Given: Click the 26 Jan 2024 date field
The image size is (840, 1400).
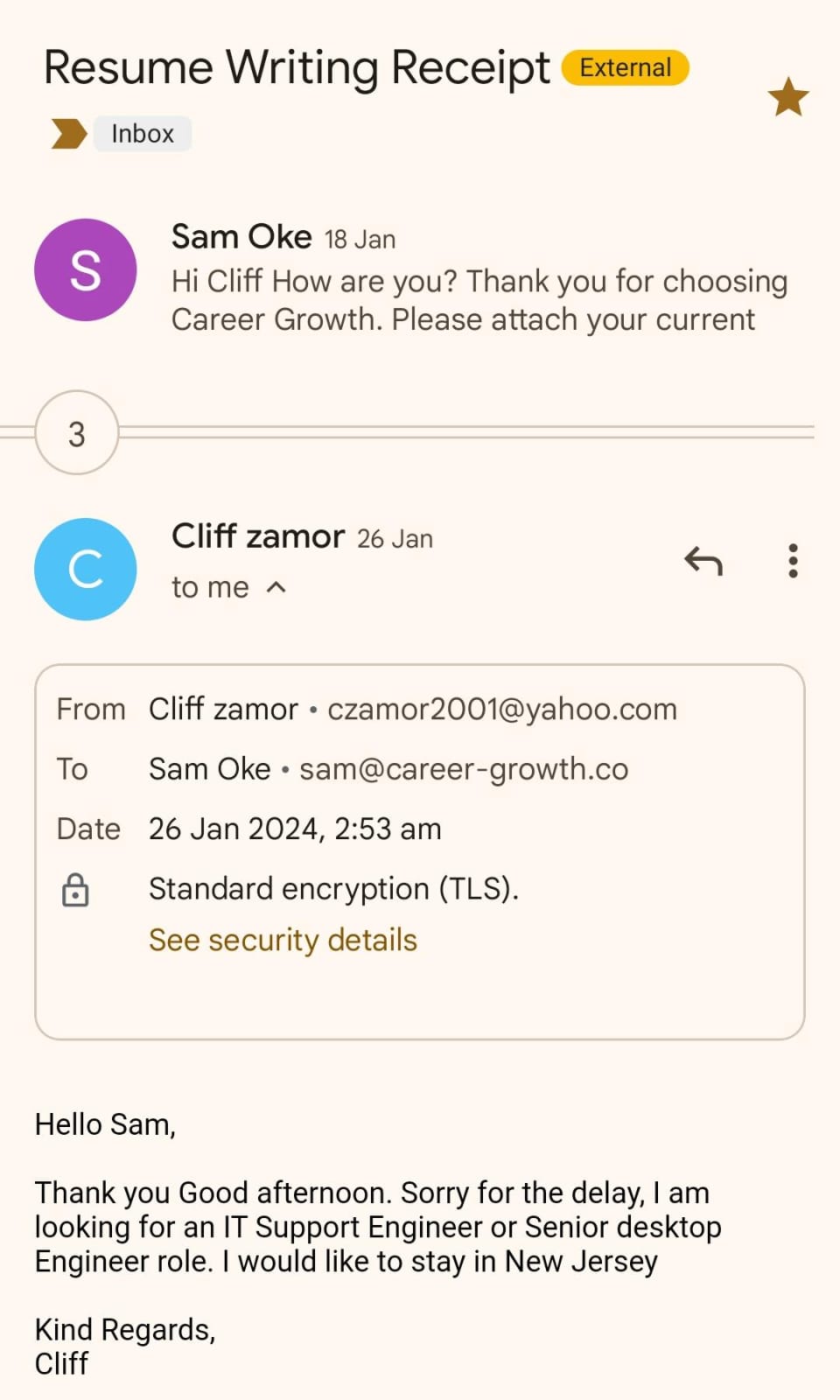Looking at the screenshot, I should pyautogui.click(x=295, y=829).
